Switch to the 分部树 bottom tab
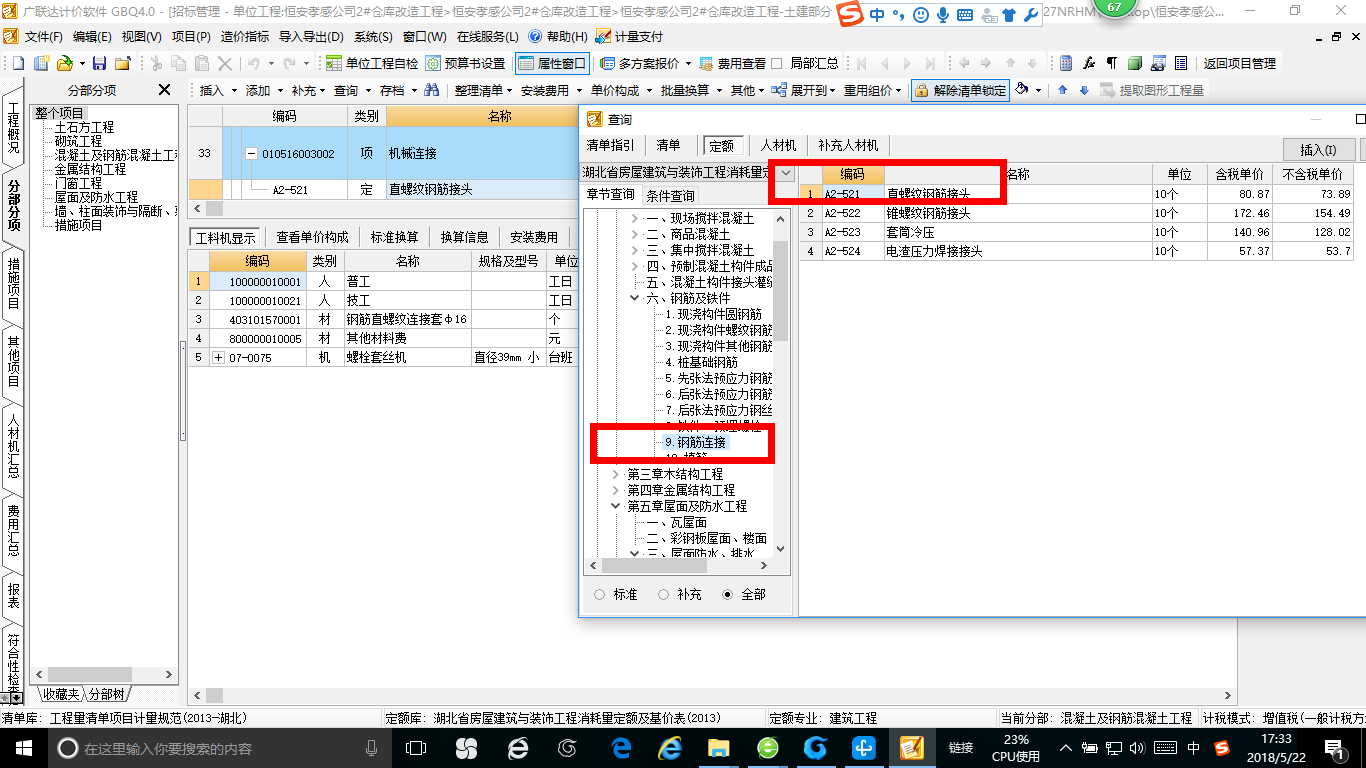1366x768 pixels. point(107,694)
